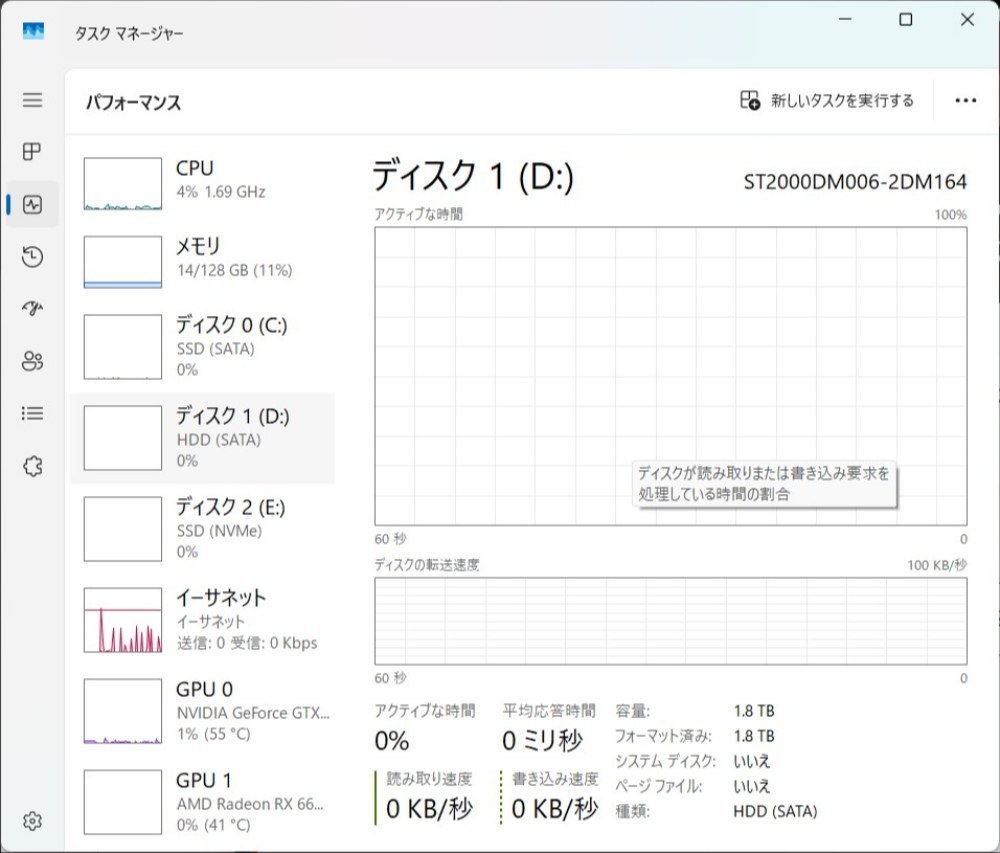Click the 100 KB/秒 scale label
Screen dimensions: 1000x853
937,565
